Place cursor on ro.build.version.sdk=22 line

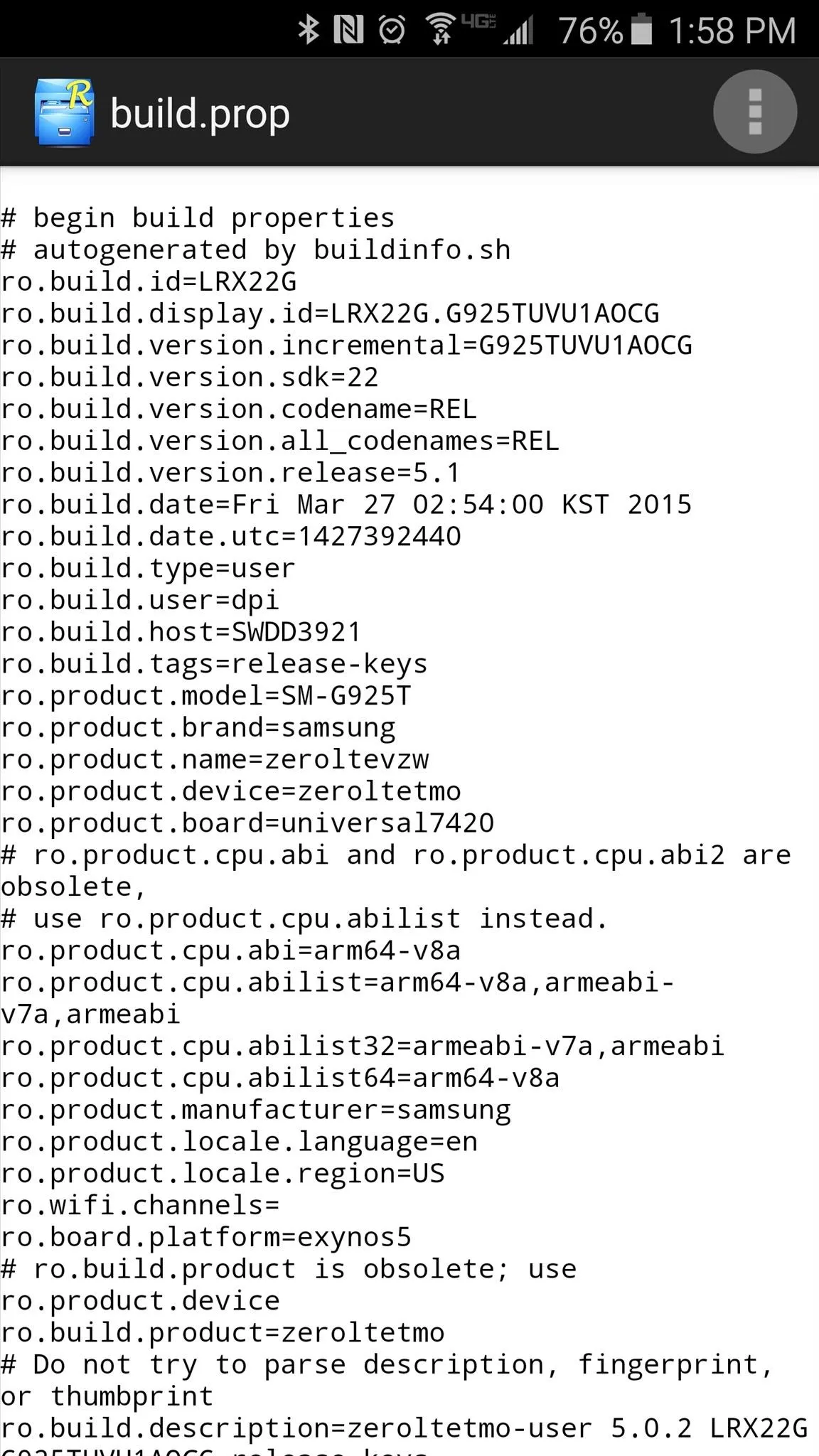[x=190, y=377]
